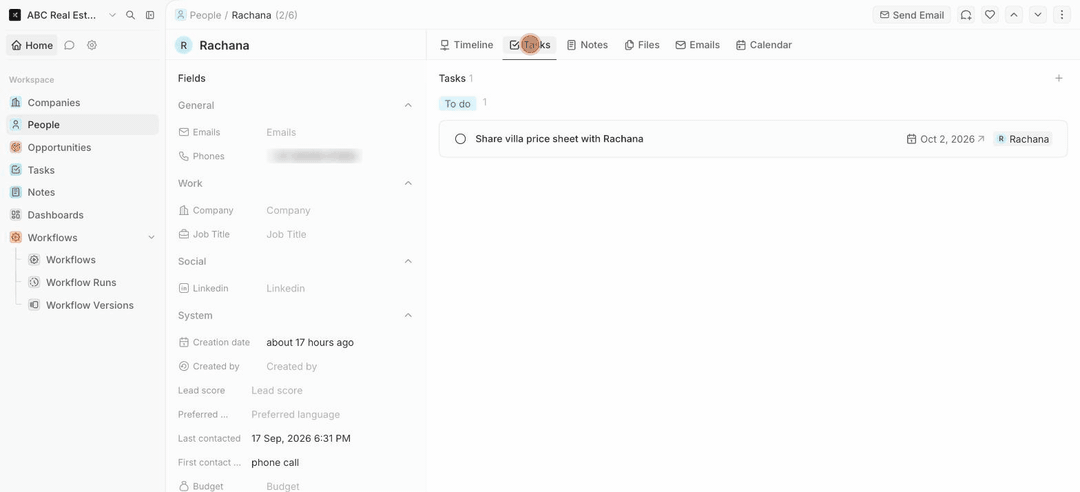Switch to the Notes tab
This screenshot has height=492, width=1080.
(587, 45)
